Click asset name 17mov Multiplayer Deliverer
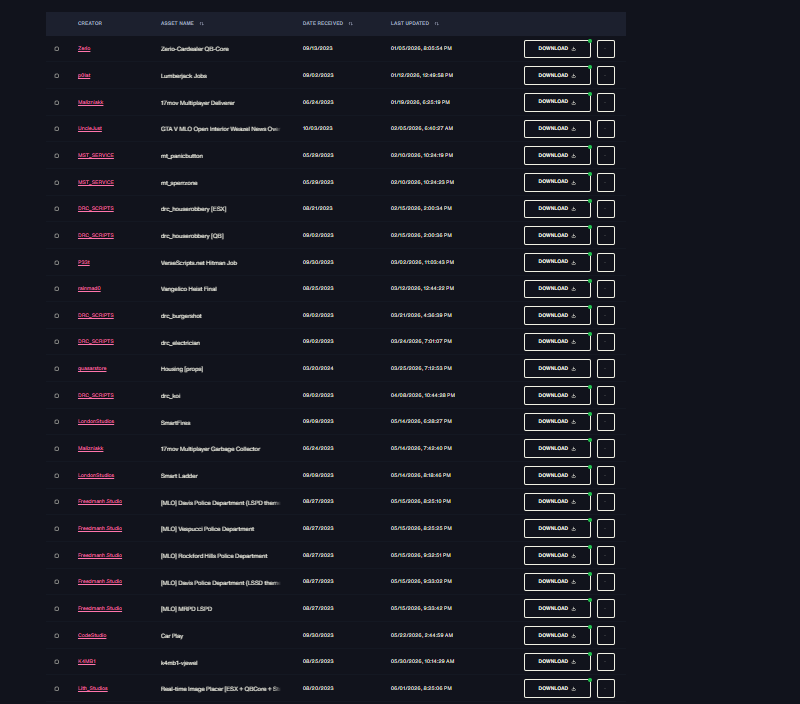 [197, 103]
